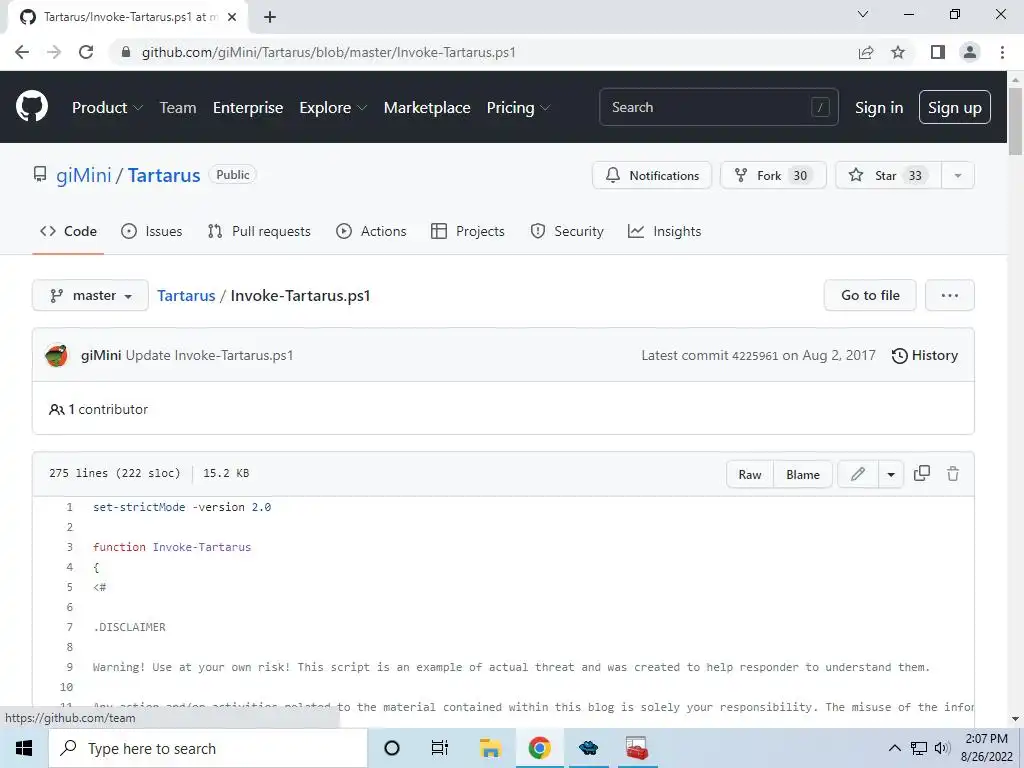Open Cortana circle on the taskbar

pos(392,748)
